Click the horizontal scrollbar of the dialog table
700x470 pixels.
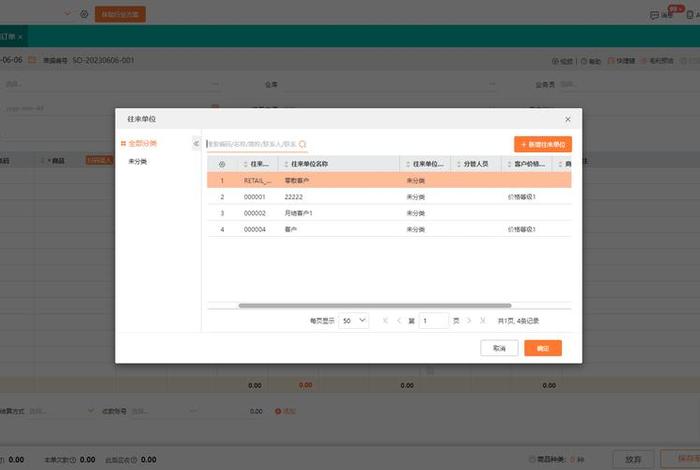click(x=375, y=306)
